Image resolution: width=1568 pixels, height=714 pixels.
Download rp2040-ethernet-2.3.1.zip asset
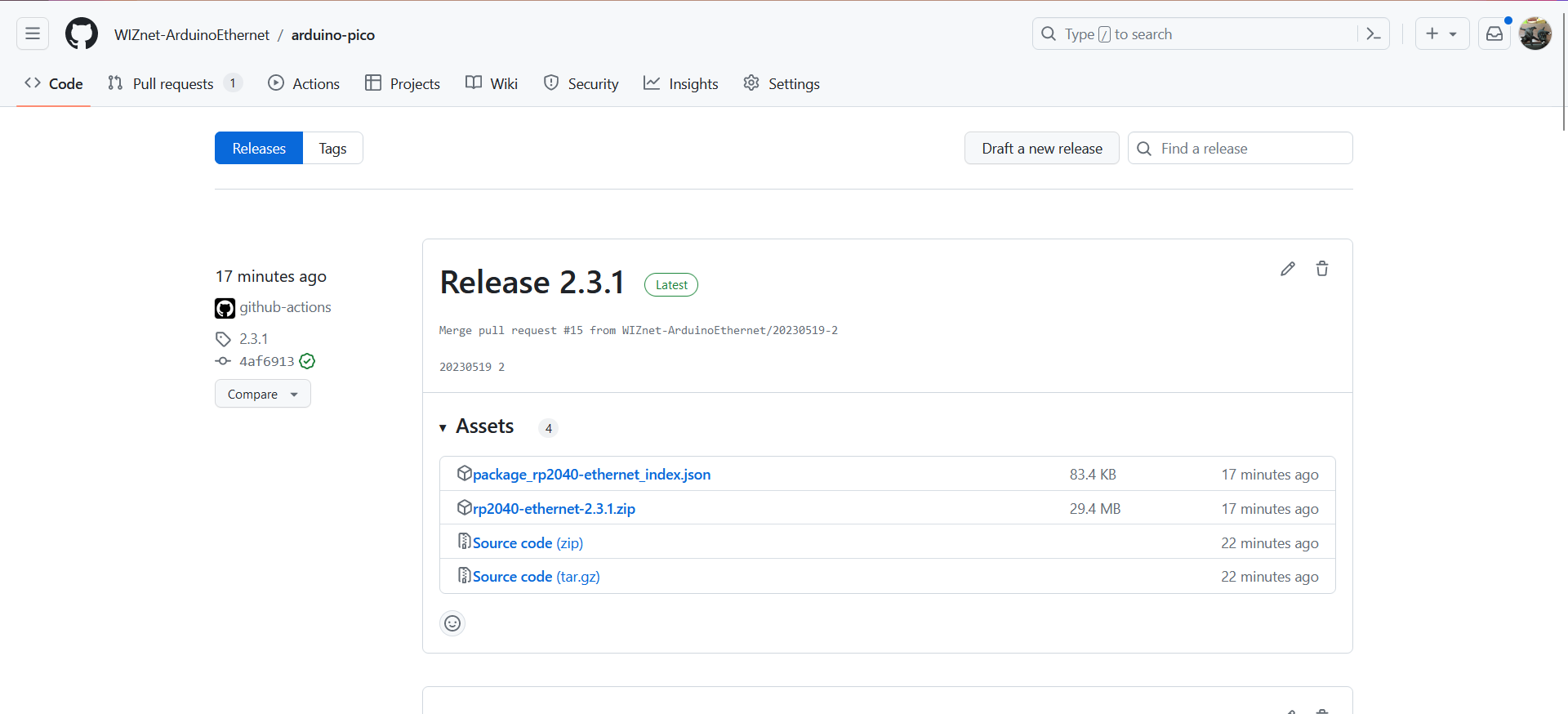tap(554, 509)
